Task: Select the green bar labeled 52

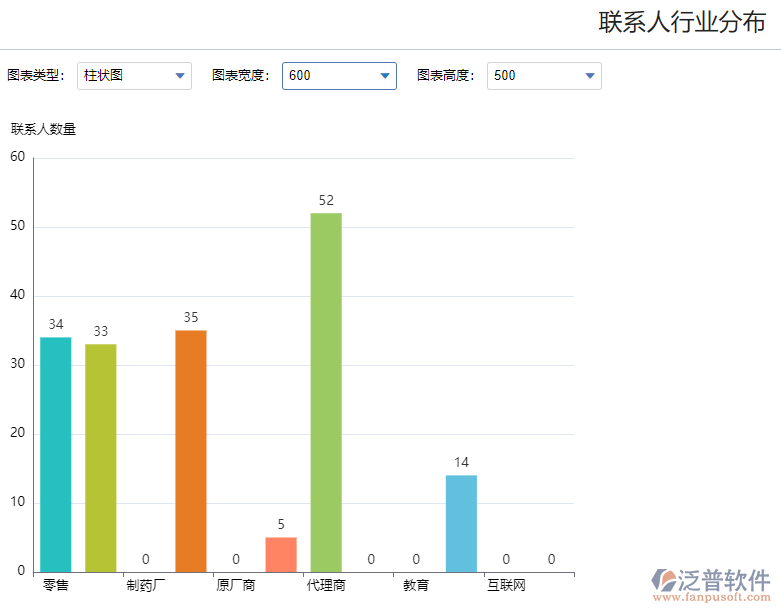Action: pyautogui.click(x=326, y=392)
